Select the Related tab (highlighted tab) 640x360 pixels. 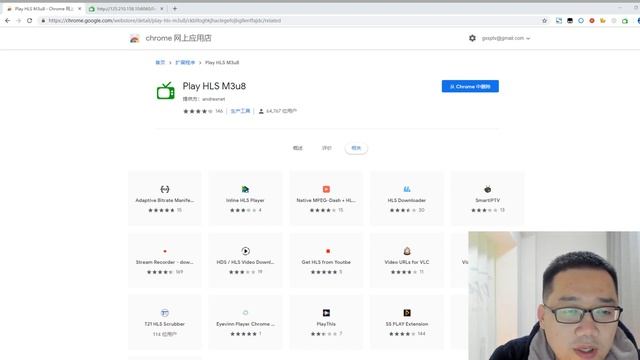point(356,148)
